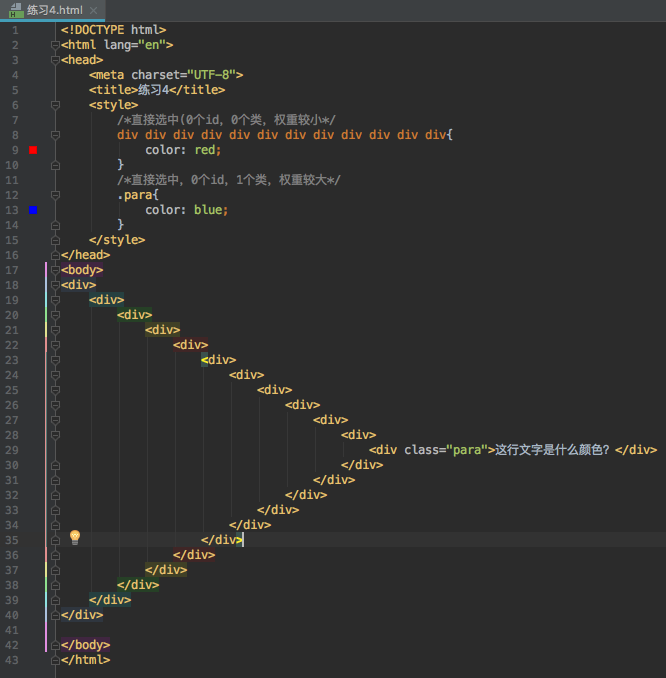The image size is (666, 678).
Task: Open blue color swatch in gutter
Action: click(x=33, y=210)
